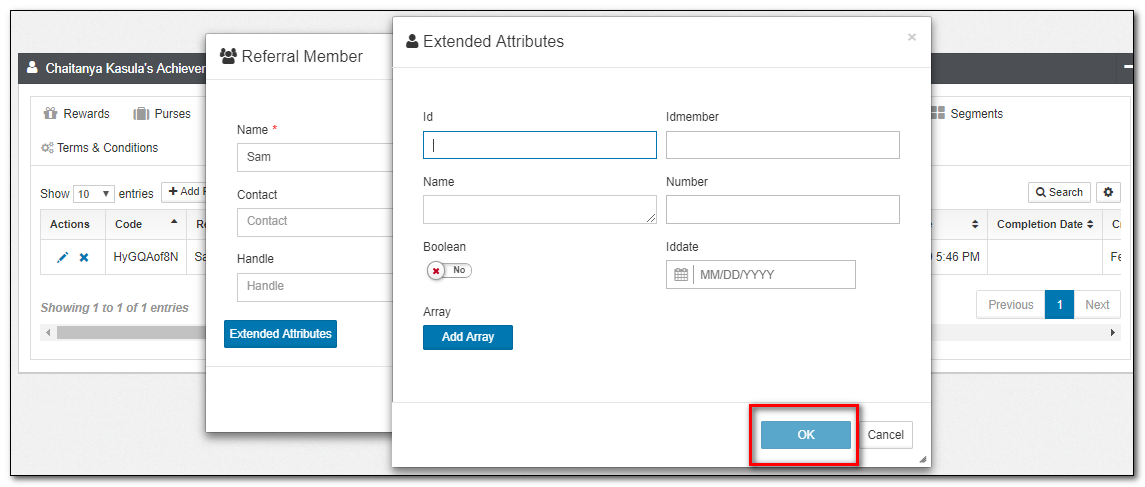Click the calendar icon in Iddate field
This screenshot has width=1145, height=487.
coord(681,275)
